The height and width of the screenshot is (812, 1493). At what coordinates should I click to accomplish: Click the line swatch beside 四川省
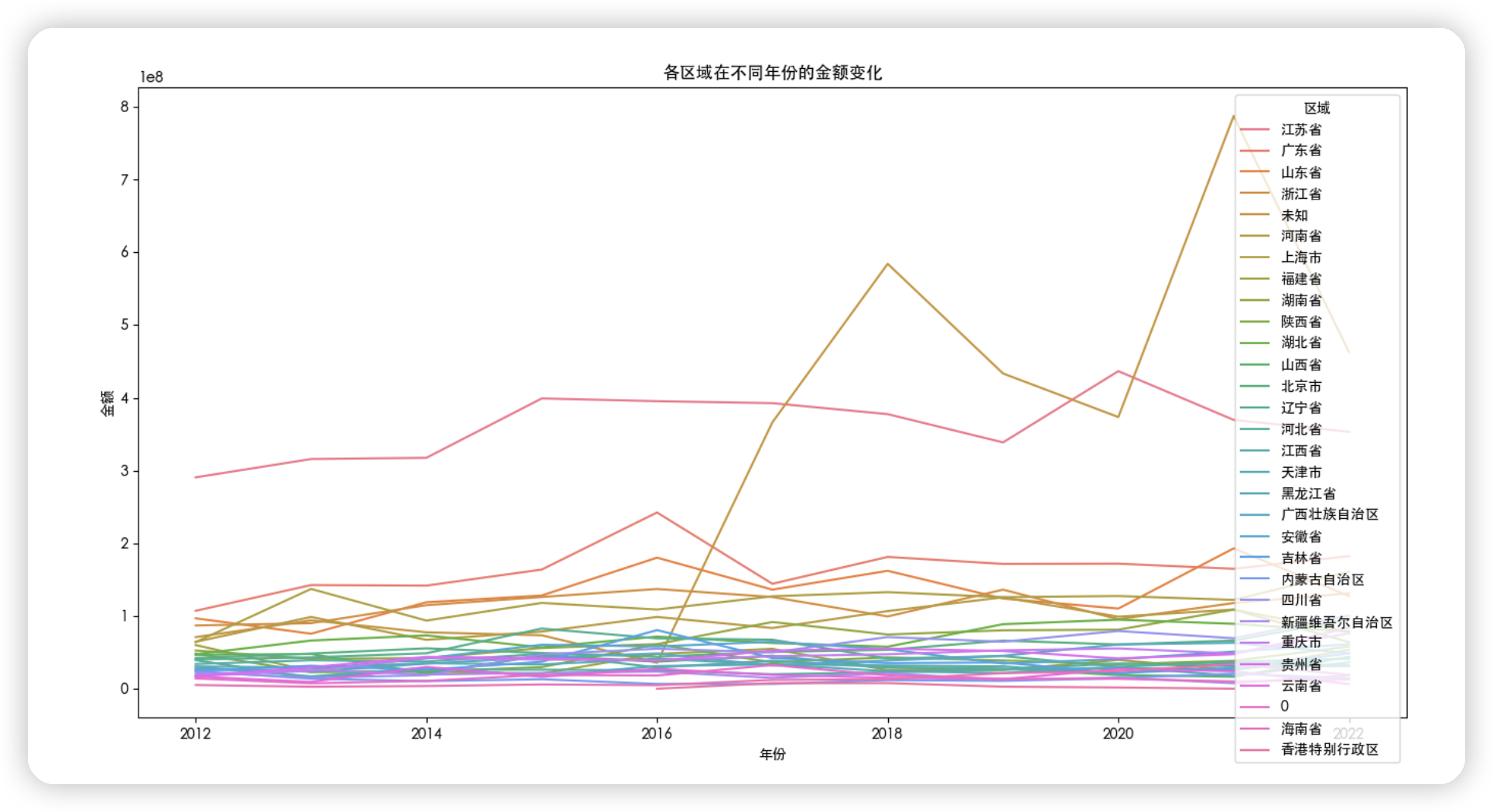(1255, 600)
